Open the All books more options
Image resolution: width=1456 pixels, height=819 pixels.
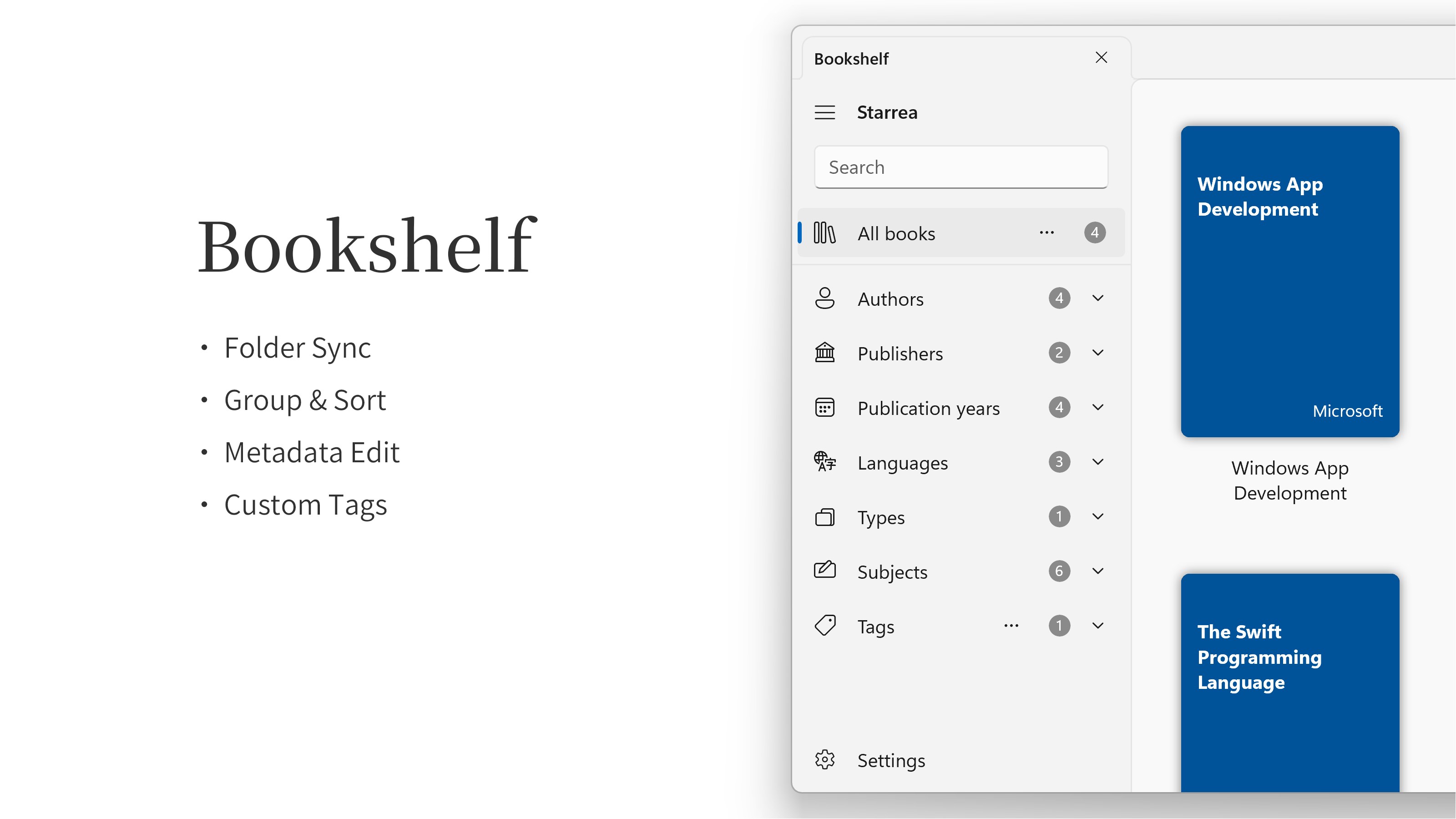click(x=1046, y=233)
